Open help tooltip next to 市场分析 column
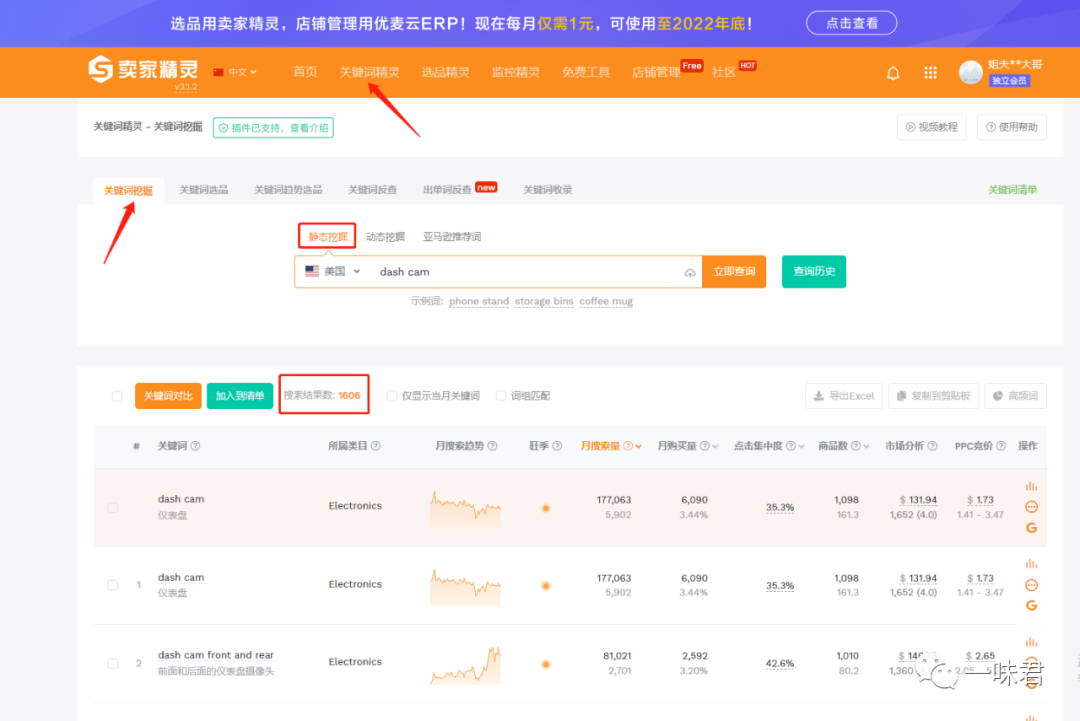The image size is (1080, 721). [x=932, y=446]
